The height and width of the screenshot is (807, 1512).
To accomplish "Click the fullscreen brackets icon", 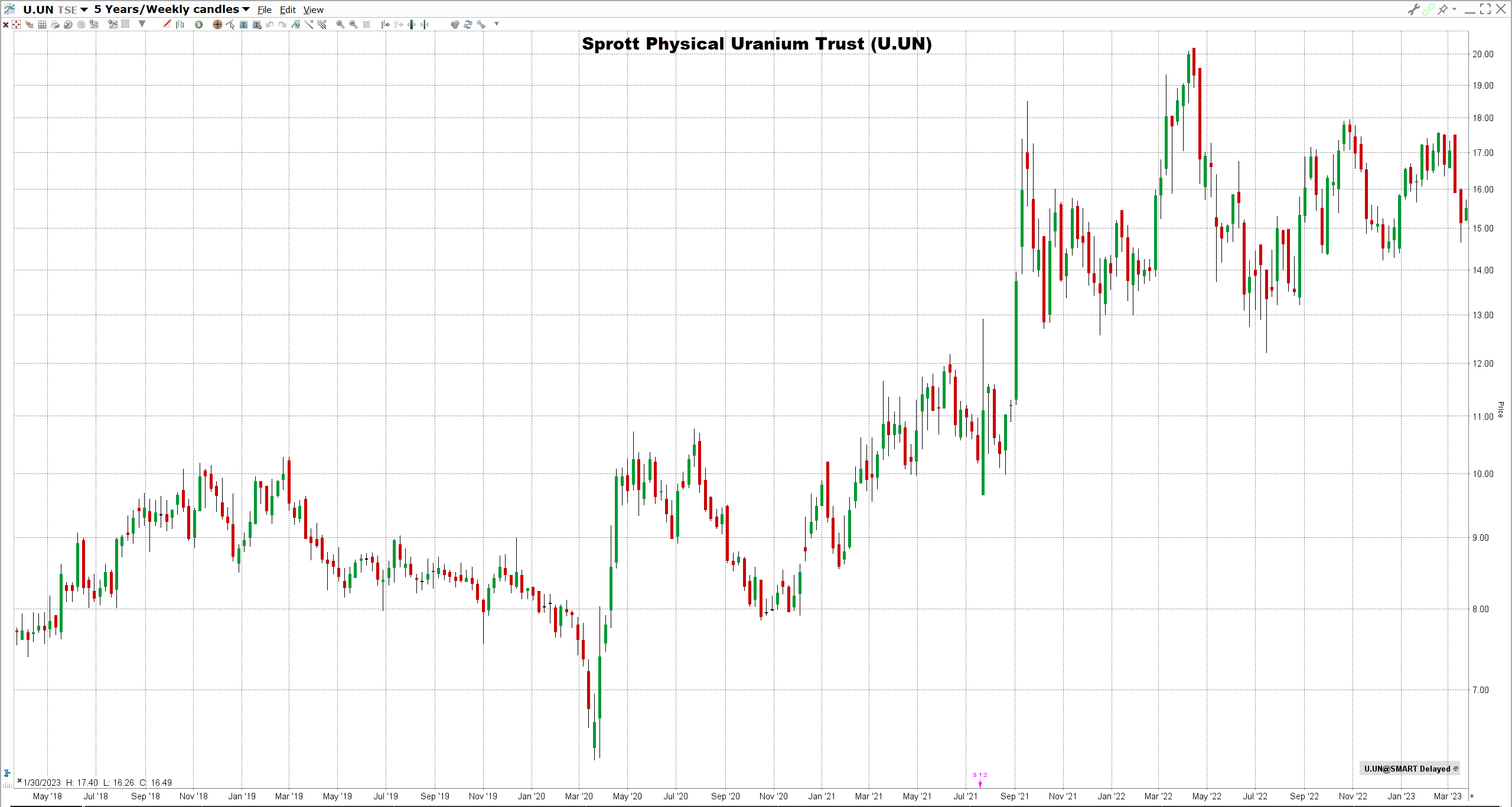I will pyautogui.click(x=1485, y=9).
